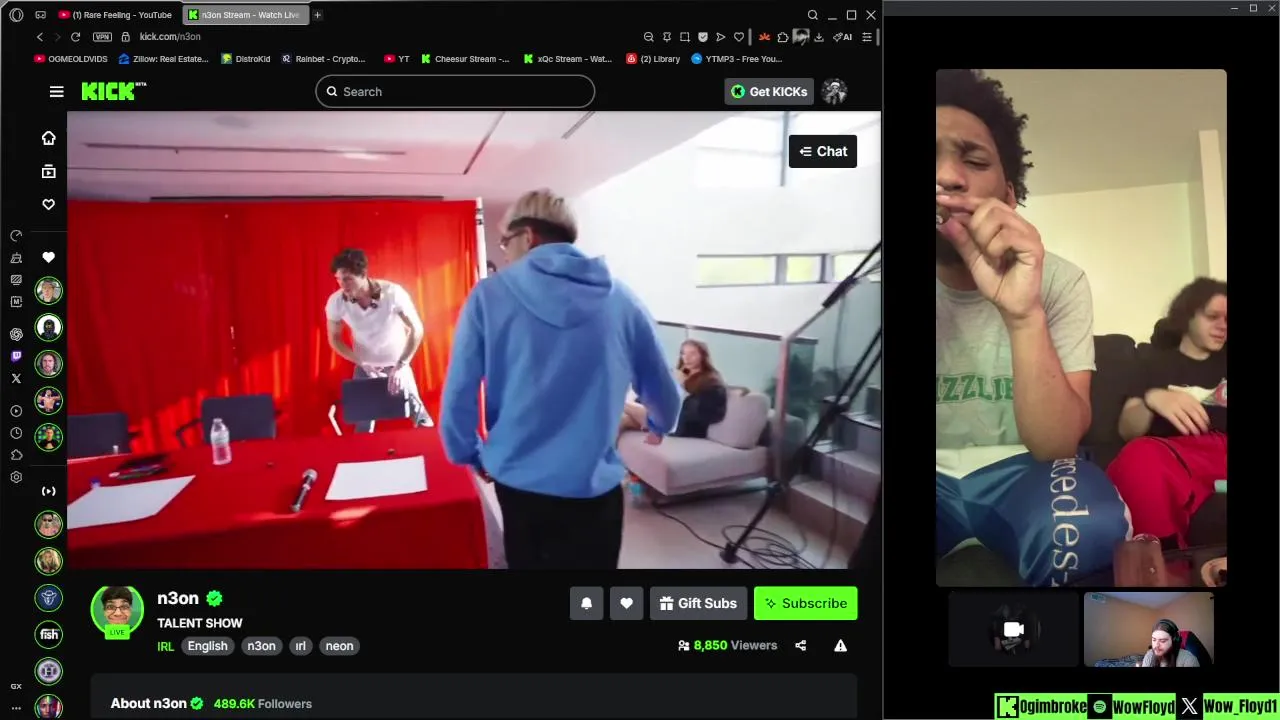Follow n3on with heart button

pos(627,604)
